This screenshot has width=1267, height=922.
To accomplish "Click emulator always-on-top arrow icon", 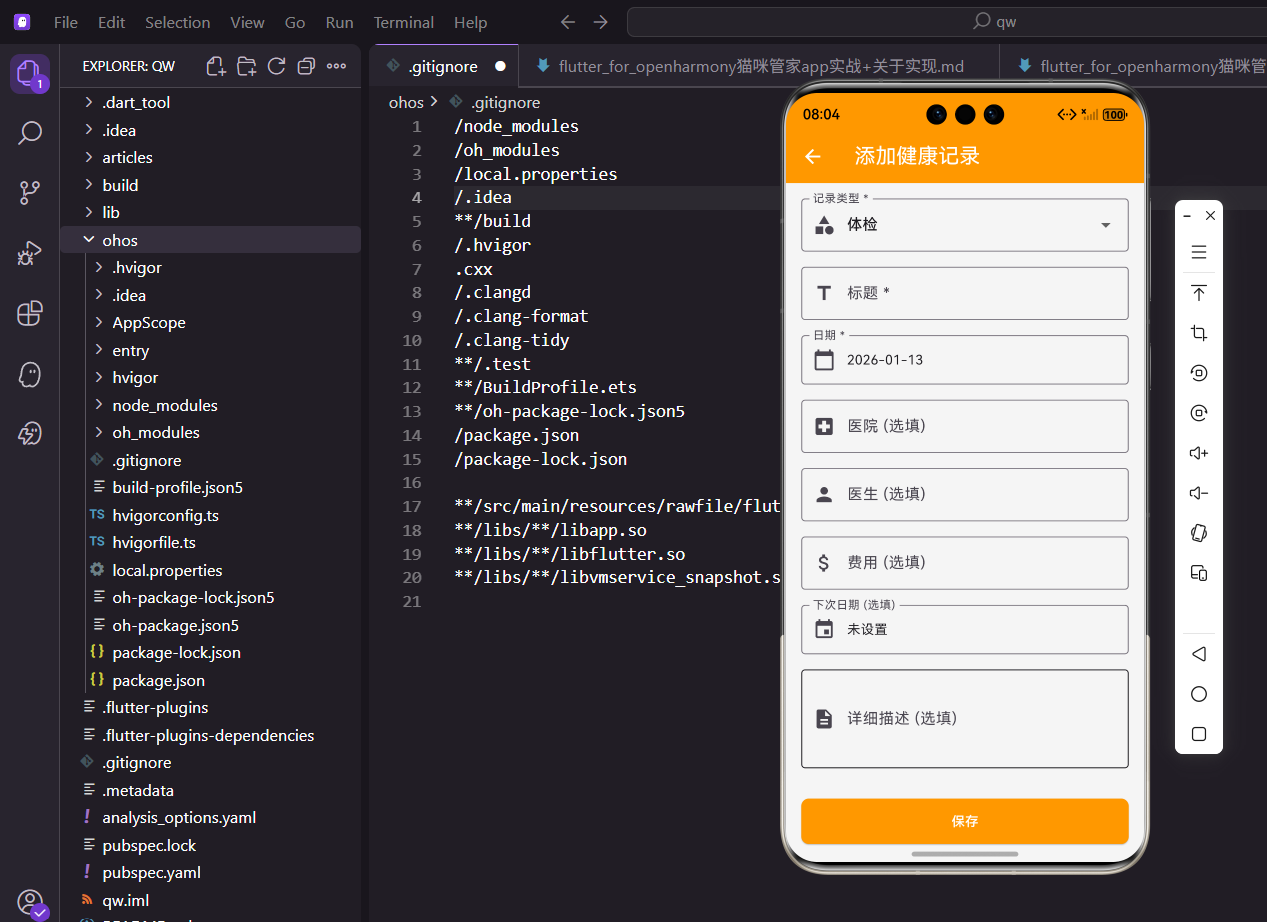I will 1199,293.
